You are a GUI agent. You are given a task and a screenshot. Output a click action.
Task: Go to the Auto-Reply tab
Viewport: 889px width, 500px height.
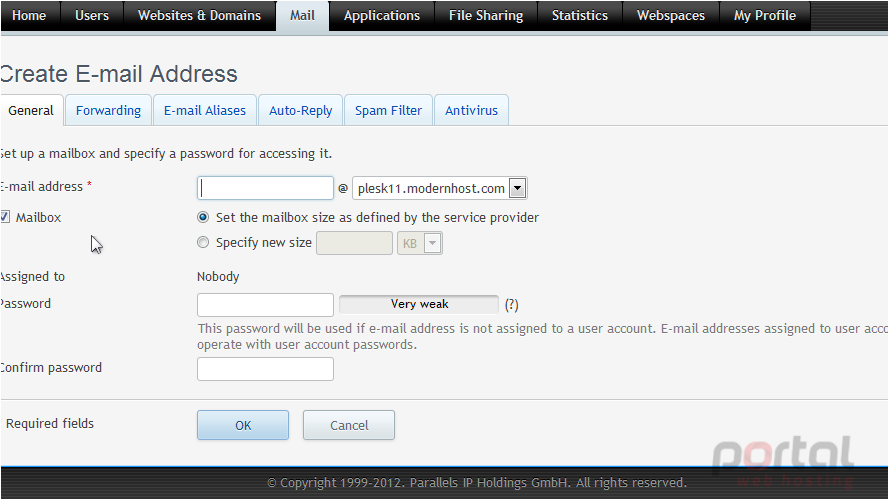point(300,111)
